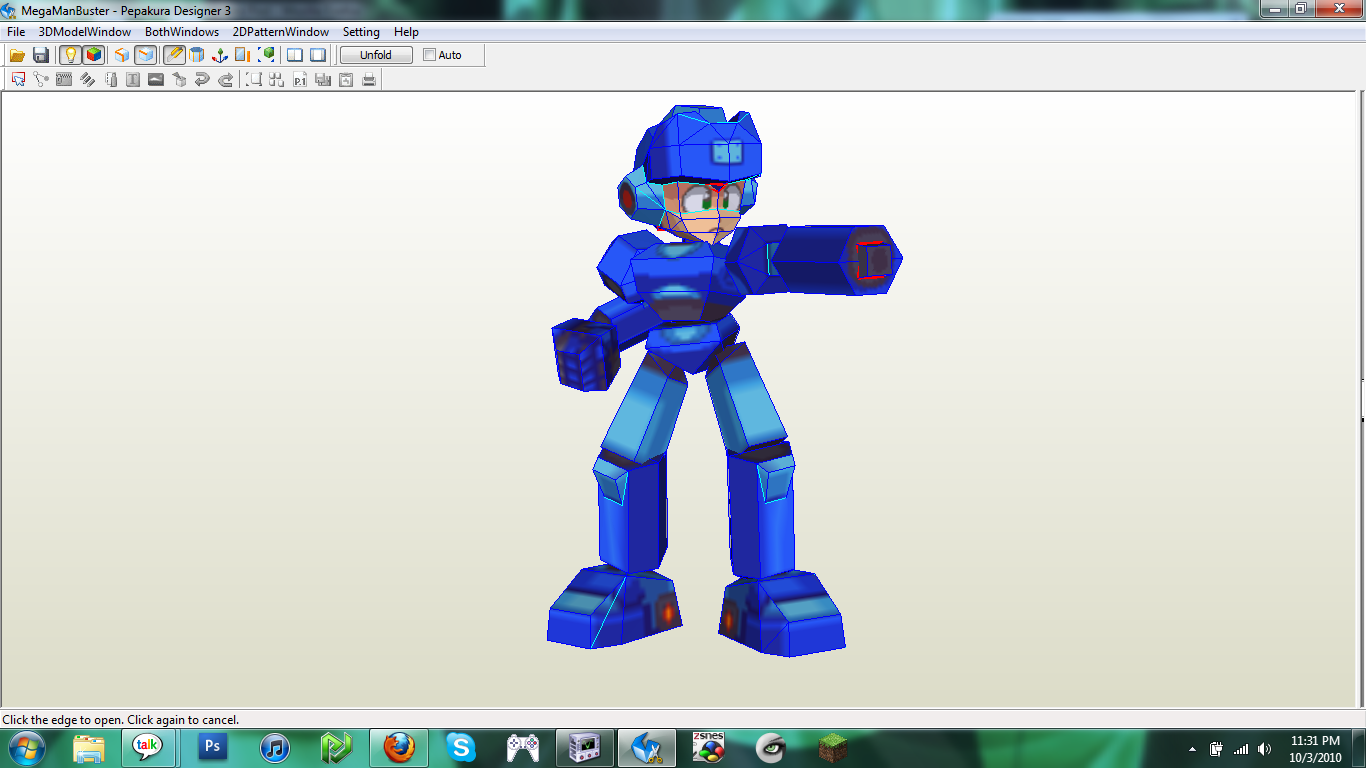Screen dimensions: 1366x768
Task: Toggle the Auto checkbox beside Unfold
Action: pyautogui.click(x=428, y=55)
